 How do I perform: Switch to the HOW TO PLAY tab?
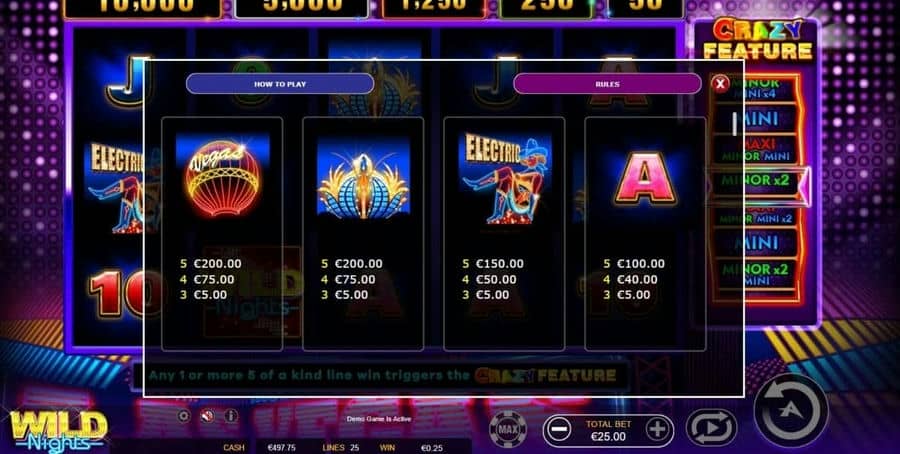tap(280, 84)
